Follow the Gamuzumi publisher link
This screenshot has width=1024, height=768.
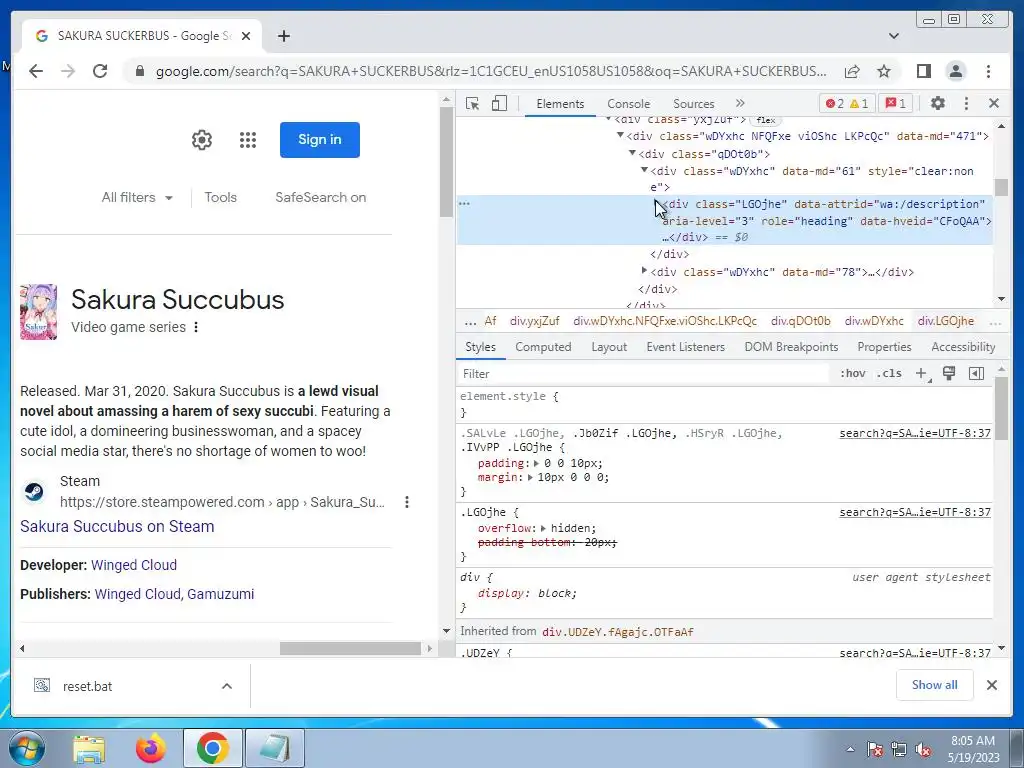[221, 594]
